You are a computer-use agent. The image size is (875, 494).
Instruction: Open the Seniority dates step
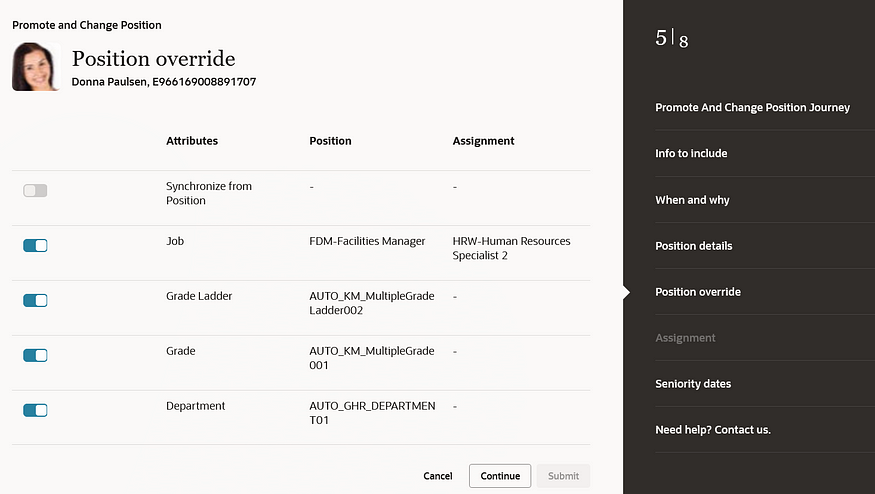click(x=693, y=384)
